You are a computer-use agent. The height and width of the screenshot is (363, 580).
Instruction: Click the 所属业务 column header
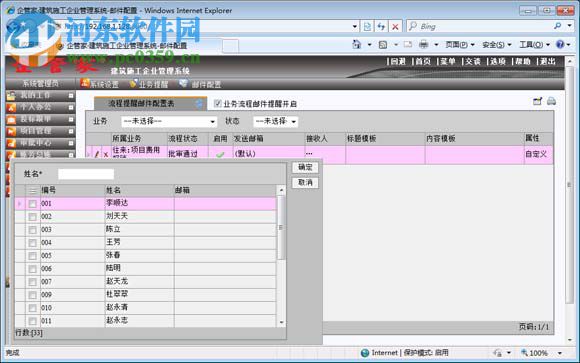point(139,138)
